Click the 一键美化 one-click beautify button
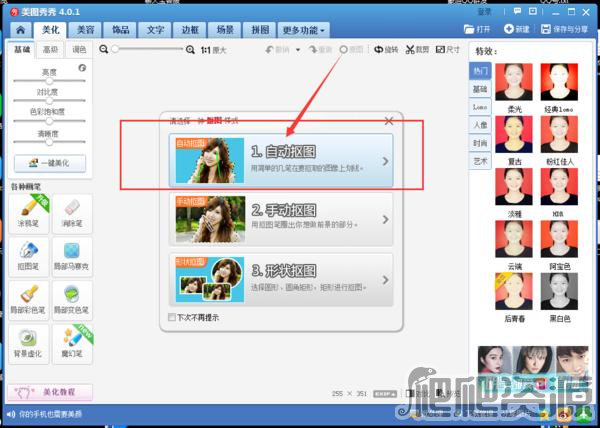The height and width of the screenshot is (428, 600). pyautogui.click(x=50, y=163)
